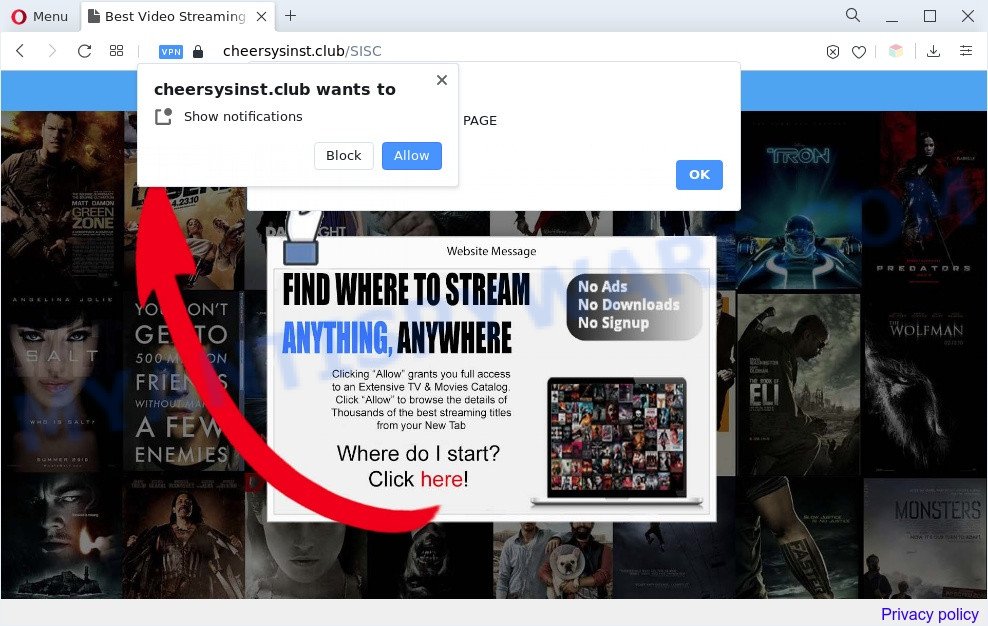
Task: Click 'cheersysinst.club wants to' prompt heading
Action: 275,90
